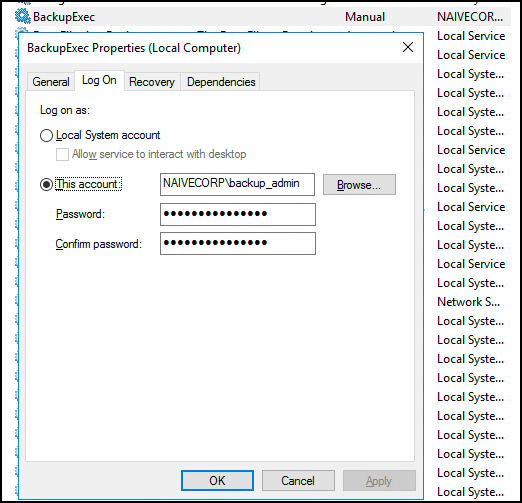The height and width of the screenshot is (503, 522).
Task: Open the Dependencies tab
Action: [221, 82]
